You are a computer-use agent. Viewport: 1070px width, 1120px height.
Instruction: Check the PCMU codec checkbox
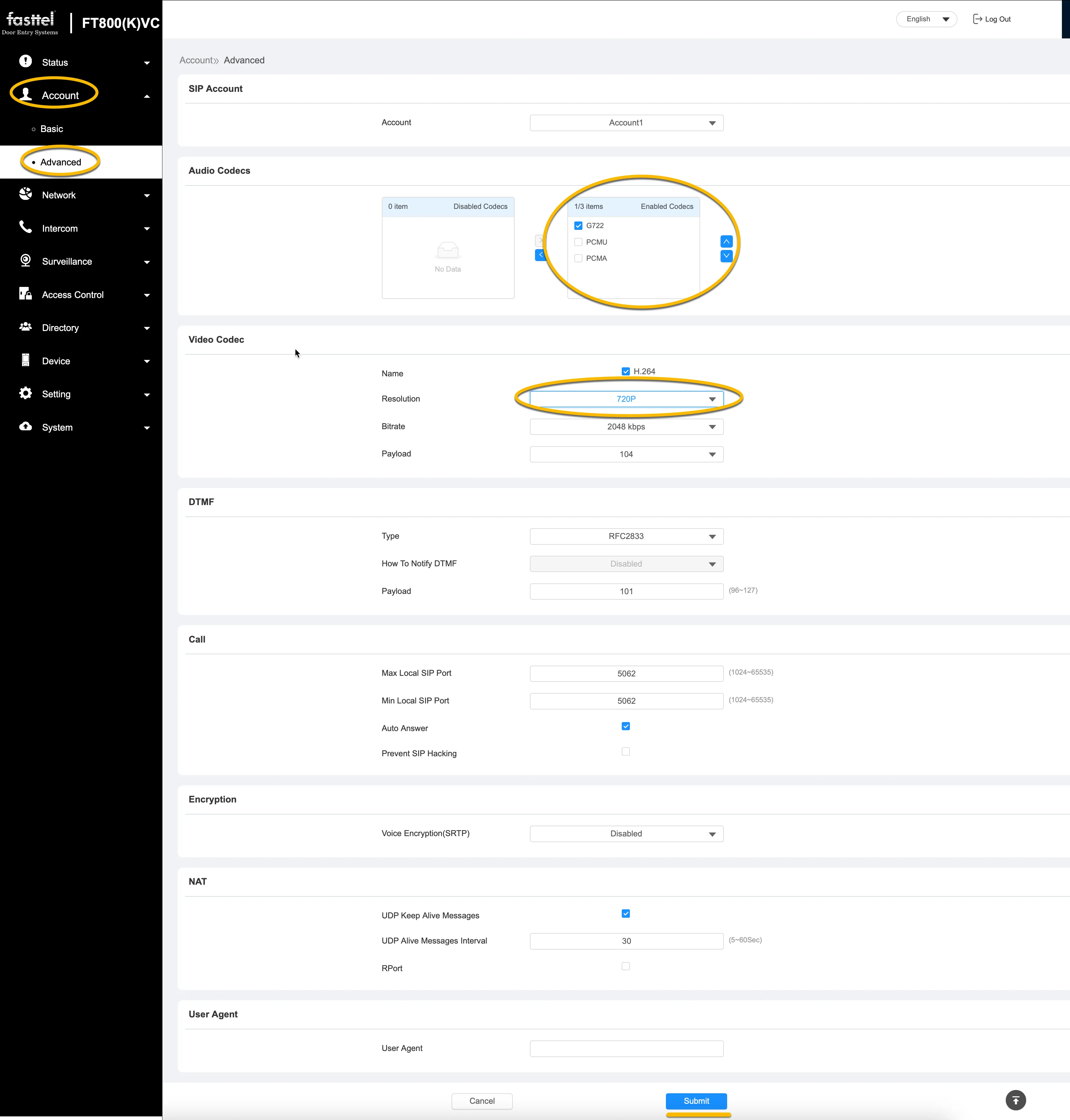coord(578,242)
